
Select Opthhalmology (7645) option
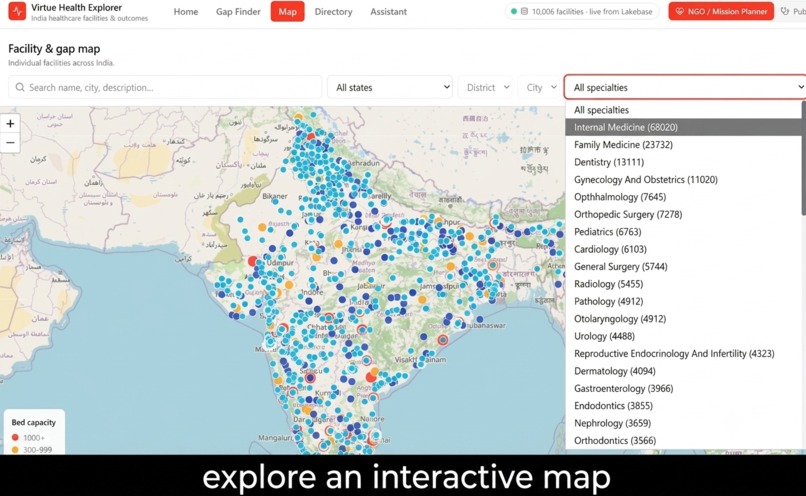[x=683, y=197]
